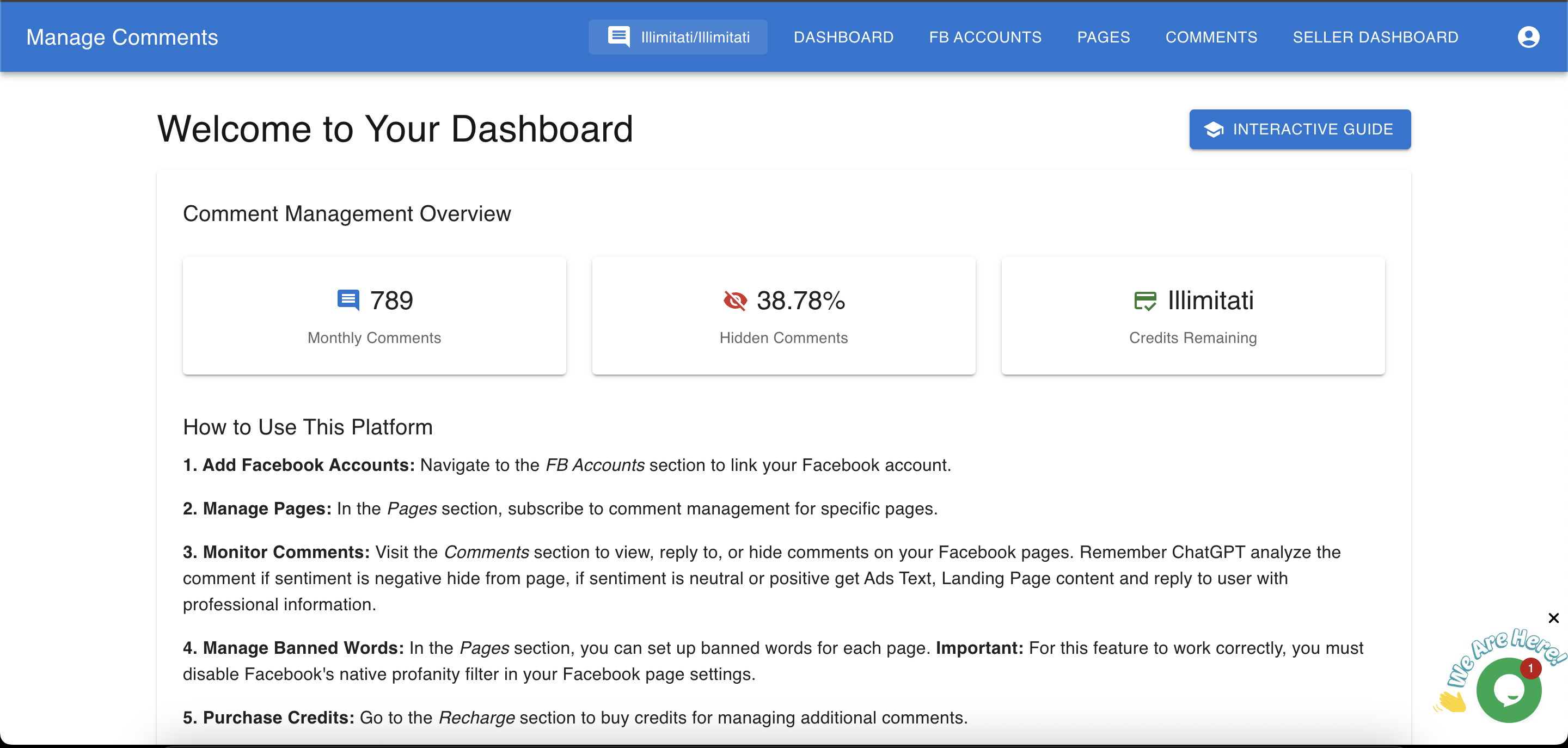Screen dimensions: 1568x748
Task: Click the blue Monthly Comments chat icon
Action: pyautogui.click(x=348, y=300)
